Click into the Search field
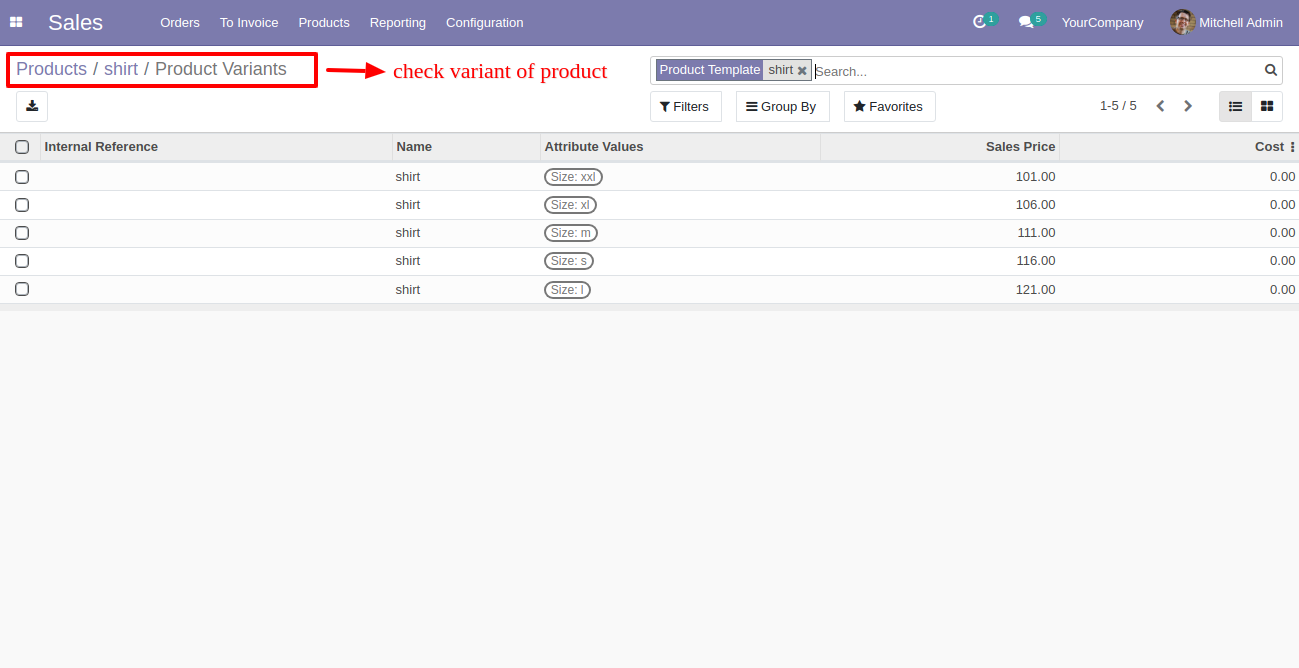The height and width of the screenshot is (668, 1299). pos(1036,71)
